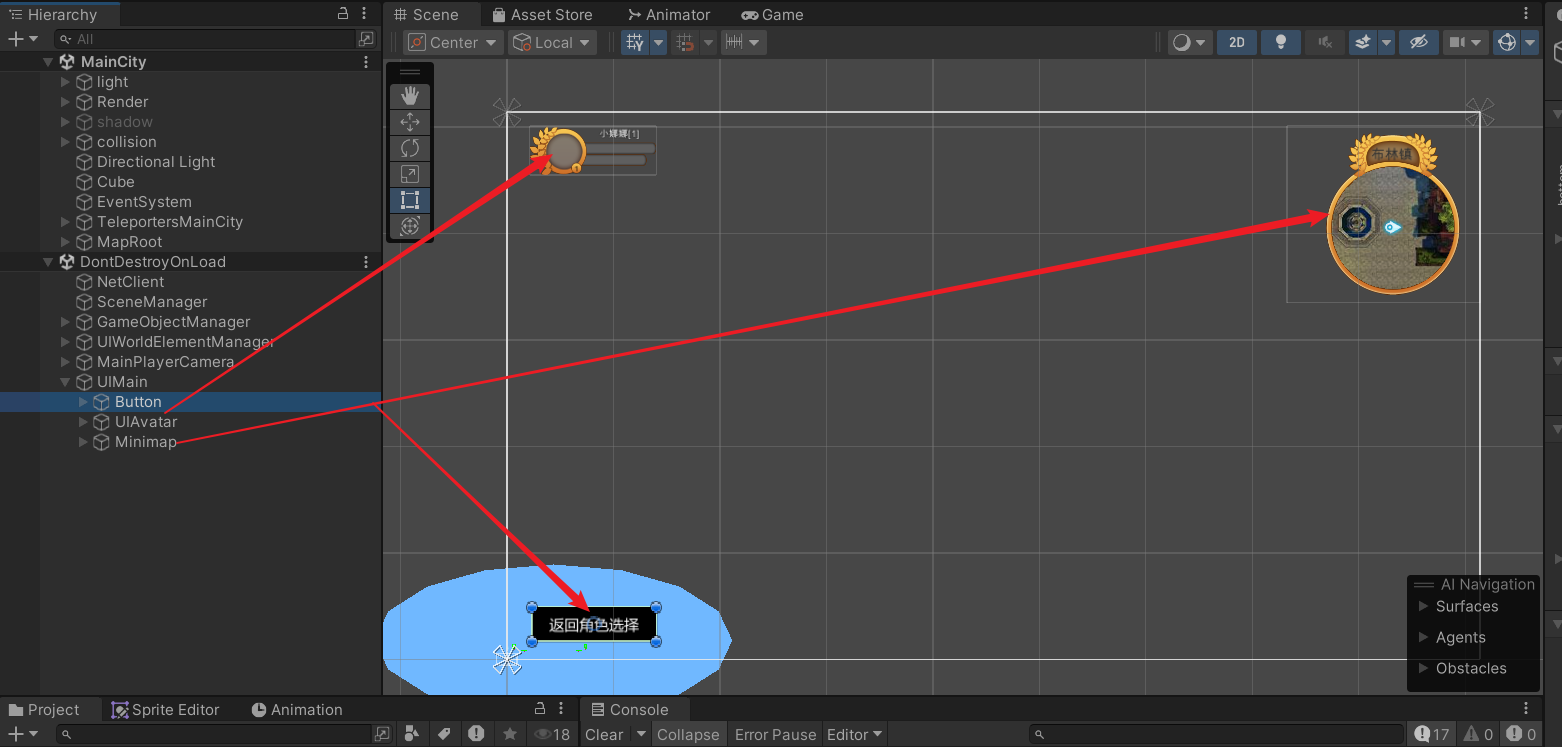Viewport: 1562px width, 747px height.
Task: Toggle 2D view mode in Scene
Action: (1237, 42)
